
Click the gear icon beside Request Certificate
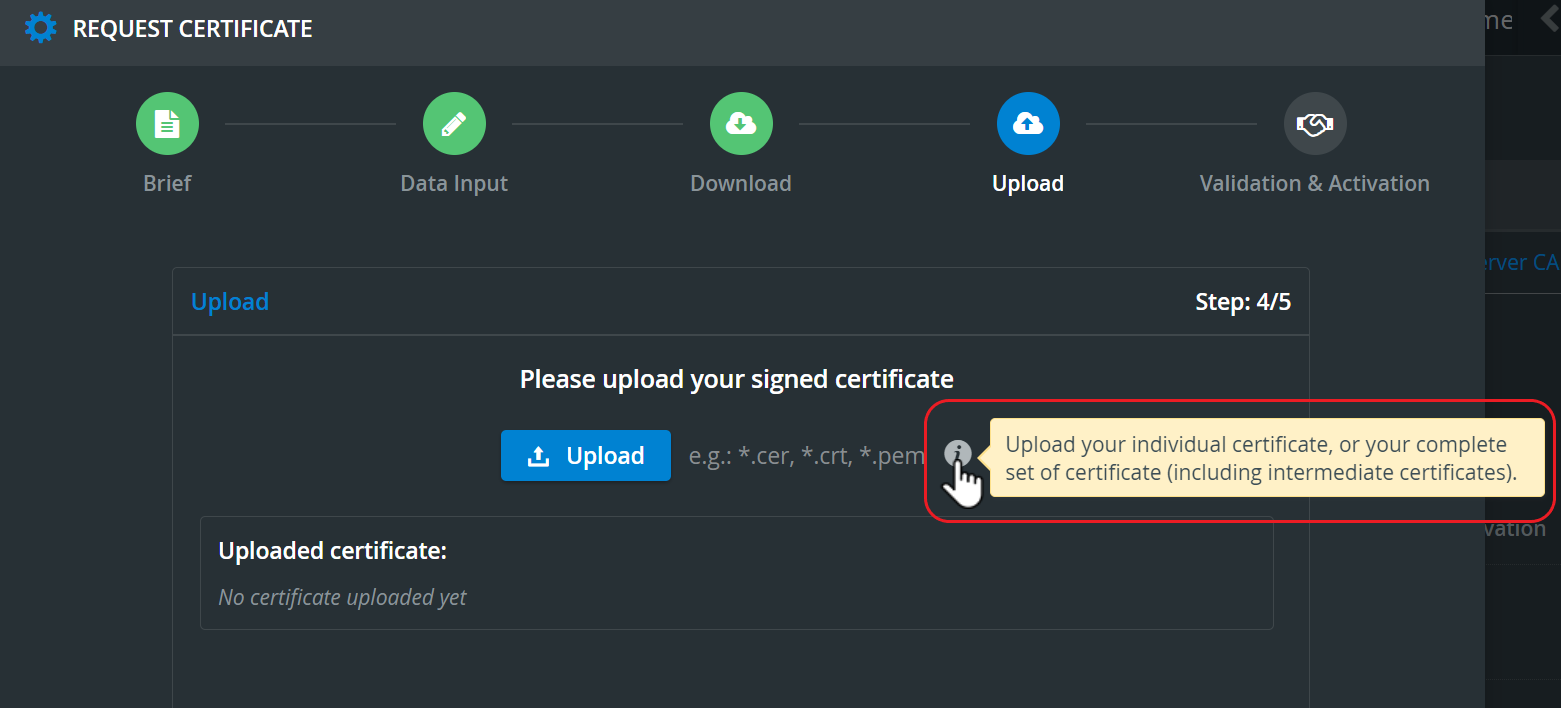tap(41, 27)
